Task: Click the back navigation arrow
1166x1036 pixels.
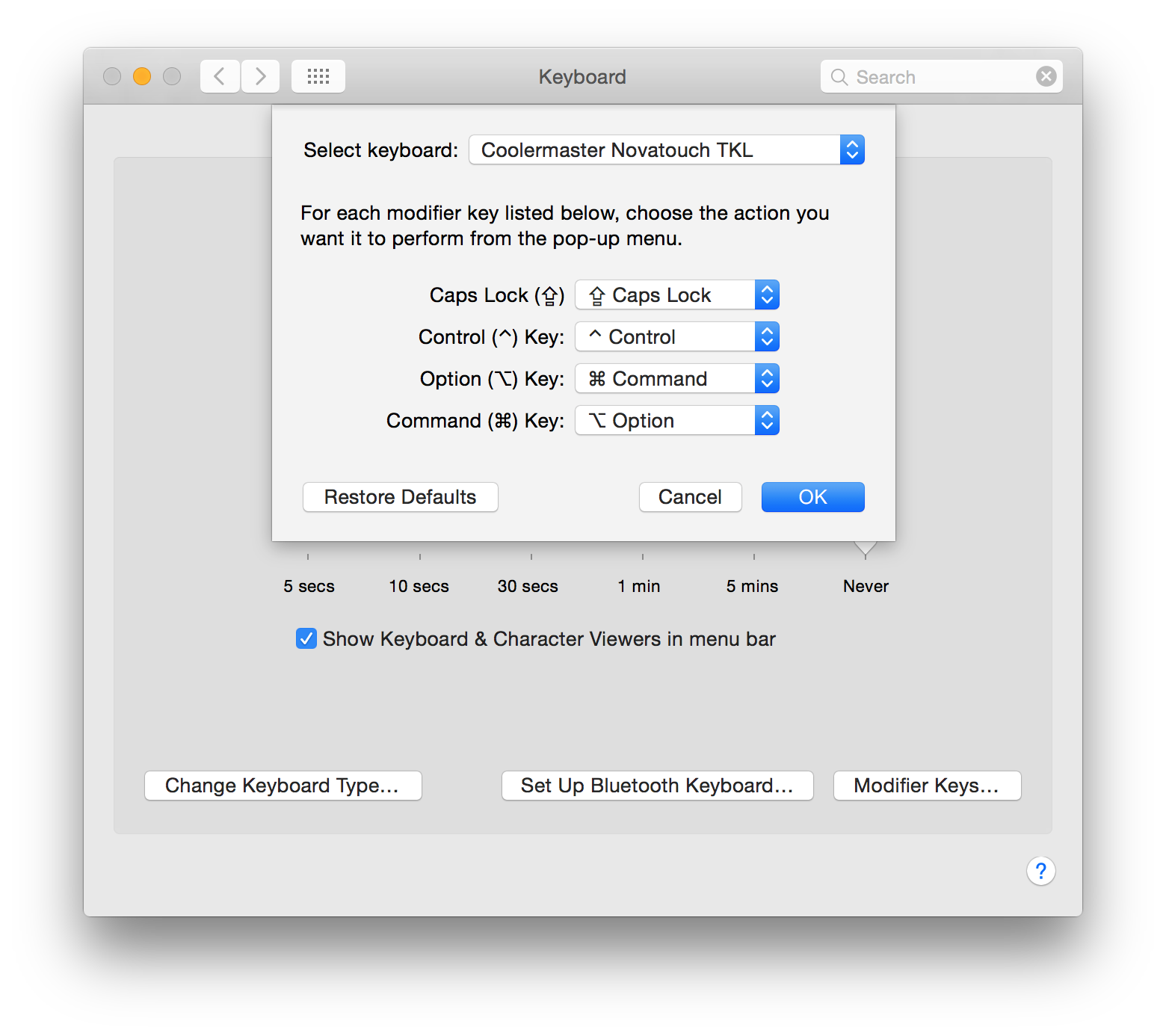Action: click(219, 75)
